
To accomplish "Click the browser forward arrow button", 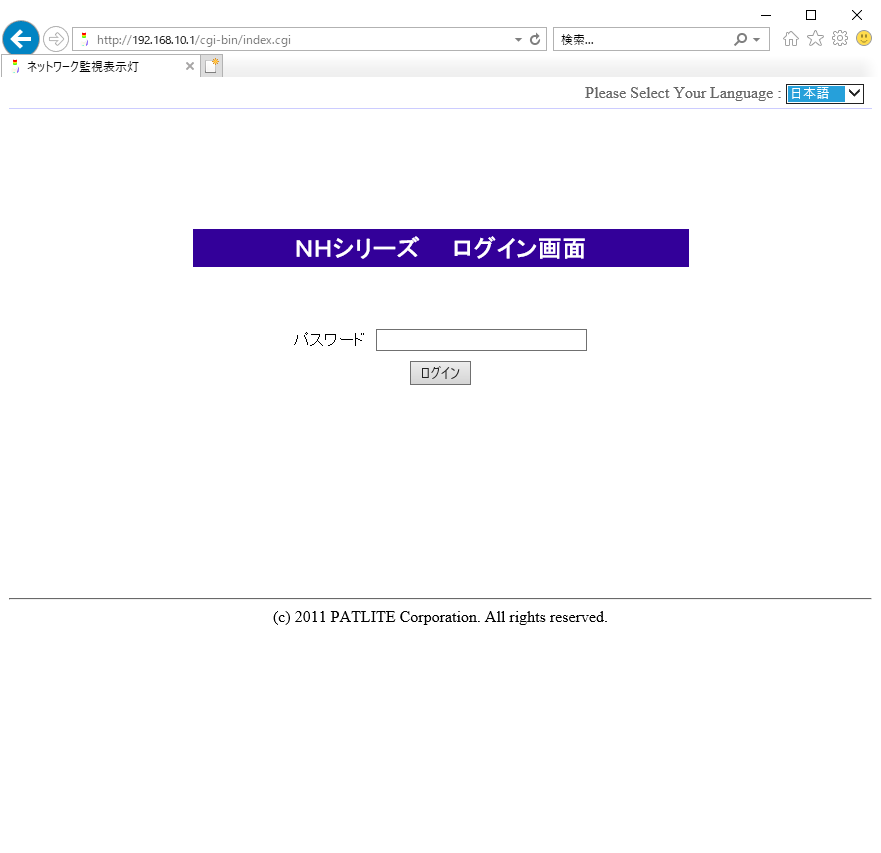I will [x=56, y=39].
